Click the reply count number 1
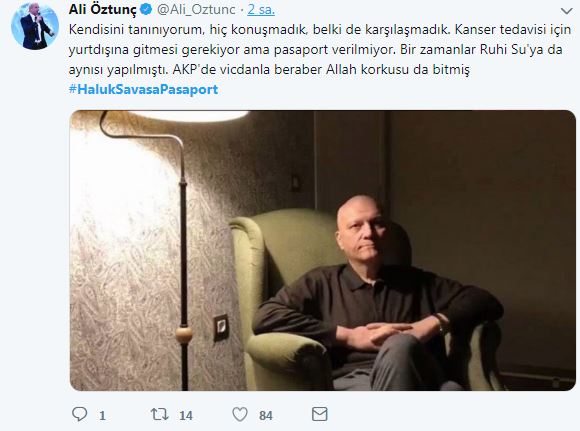The image size is (580, 431). (x=102, y=415)
